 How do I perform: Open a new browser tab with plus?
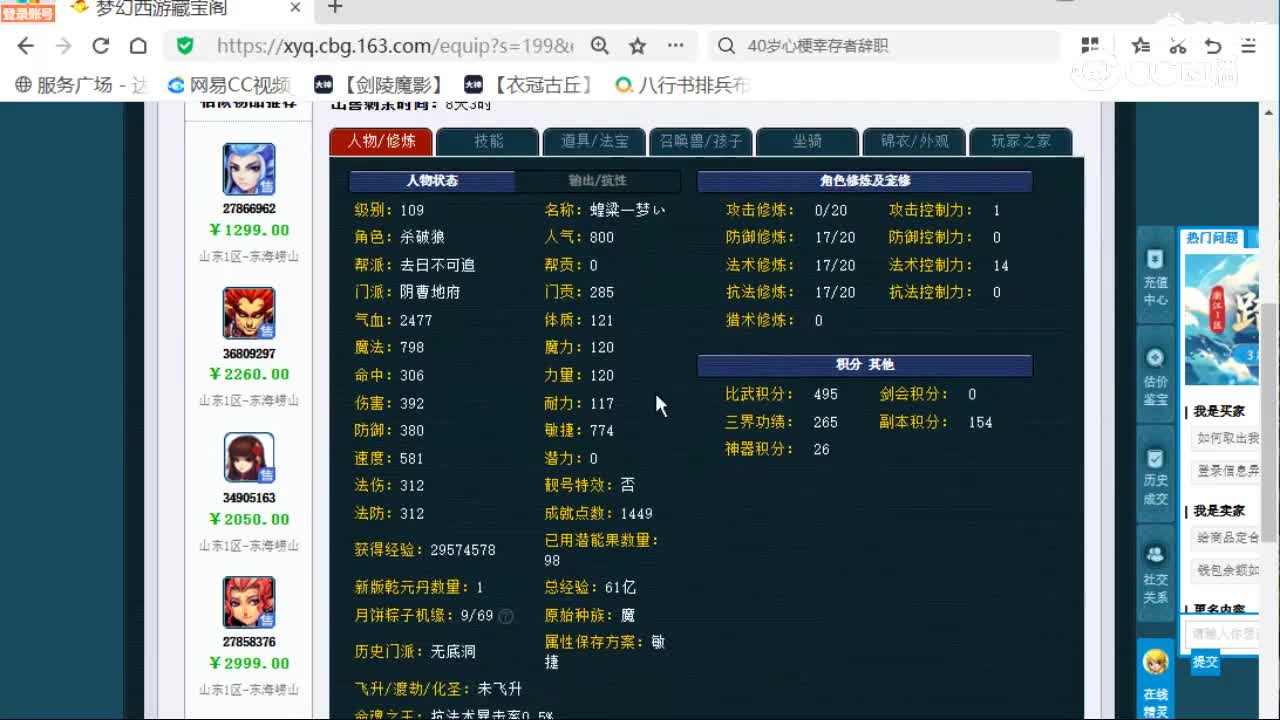[335, 8]
